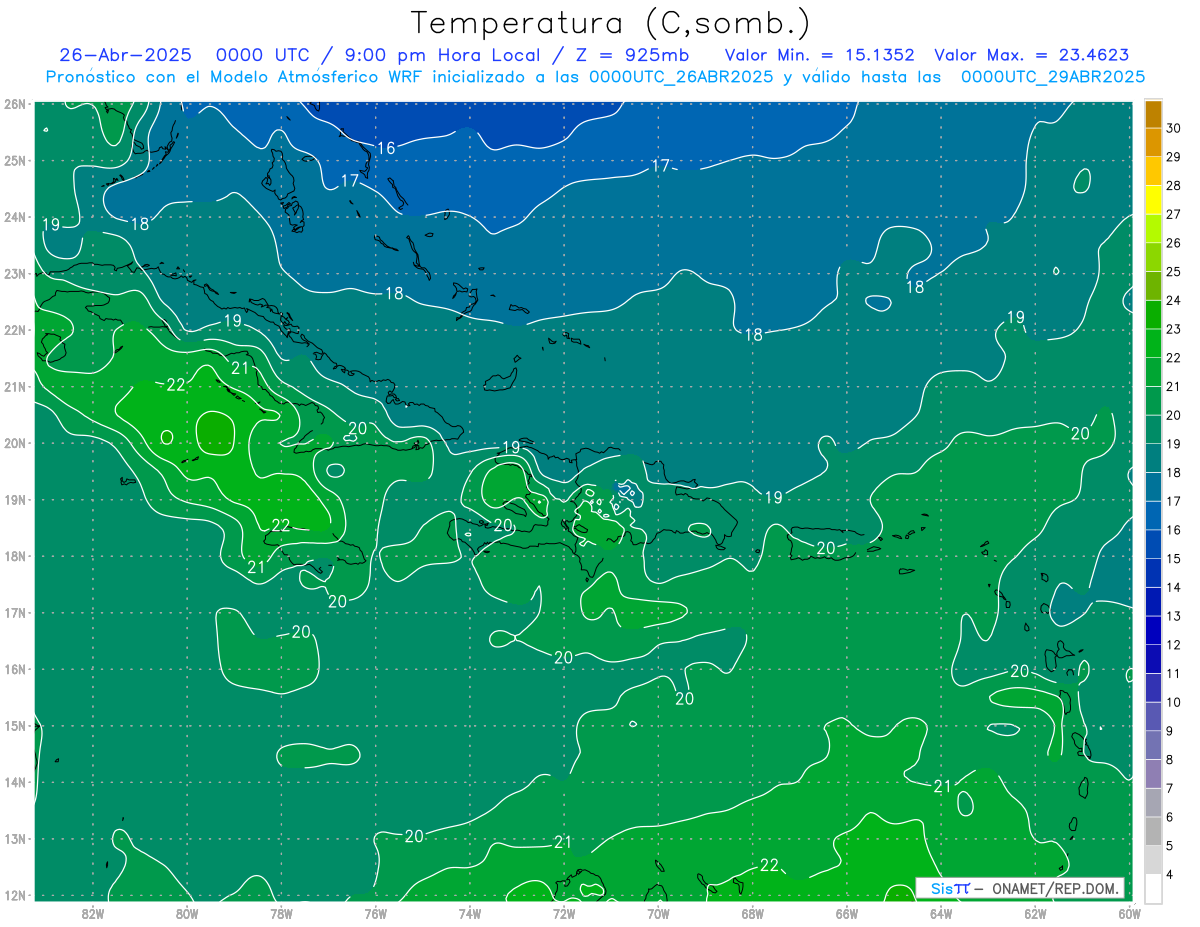1200x927 pixels.
Task: Pick the white swatch below scale label 4
Action: coord(1153,888)
